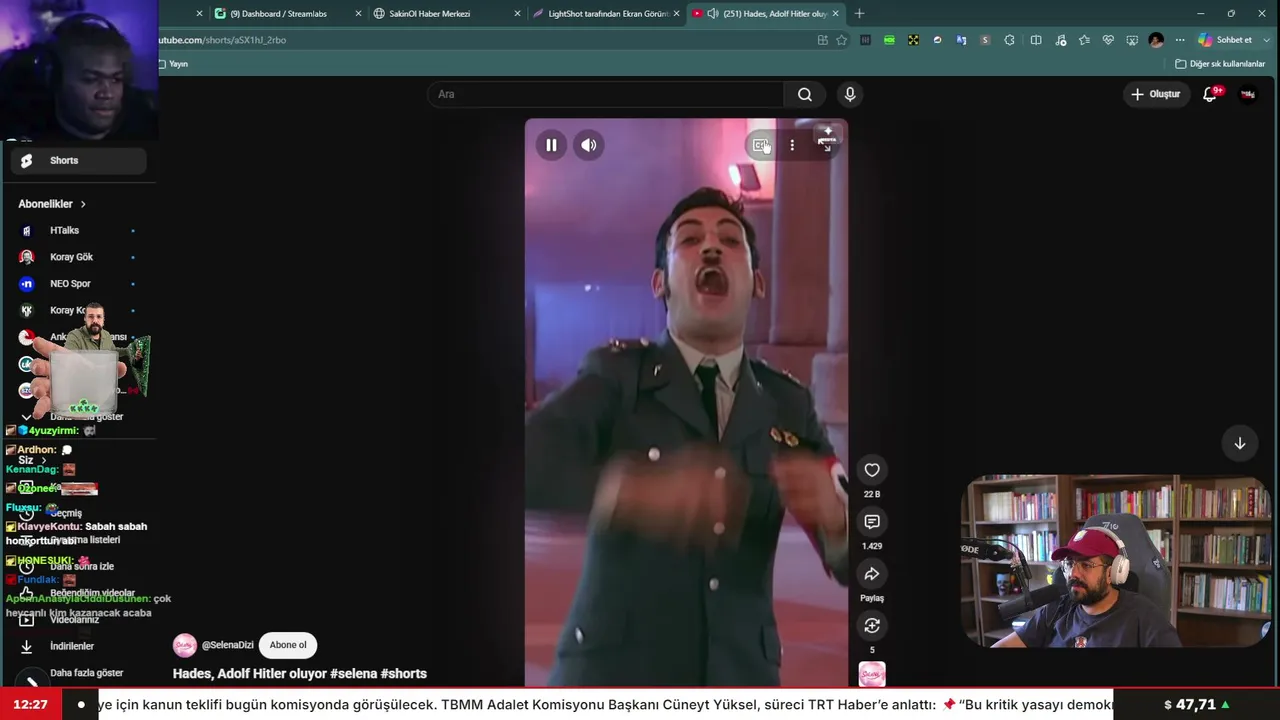Open the translate extension icon
The width and height of the screenshot is (1280, 720).
(961, 40)
